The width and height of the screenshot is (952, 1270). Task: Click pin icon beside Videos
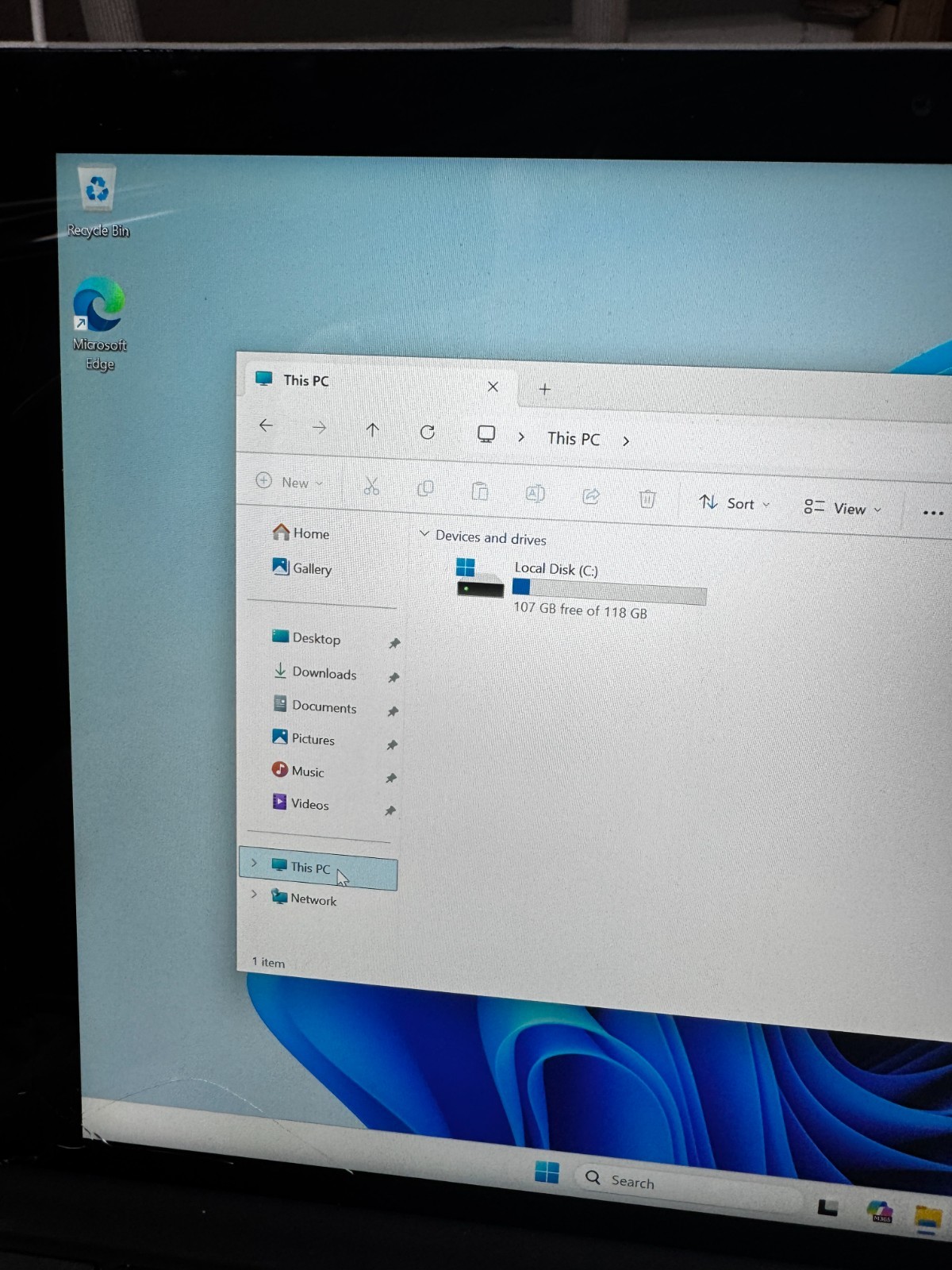(390, 810)
